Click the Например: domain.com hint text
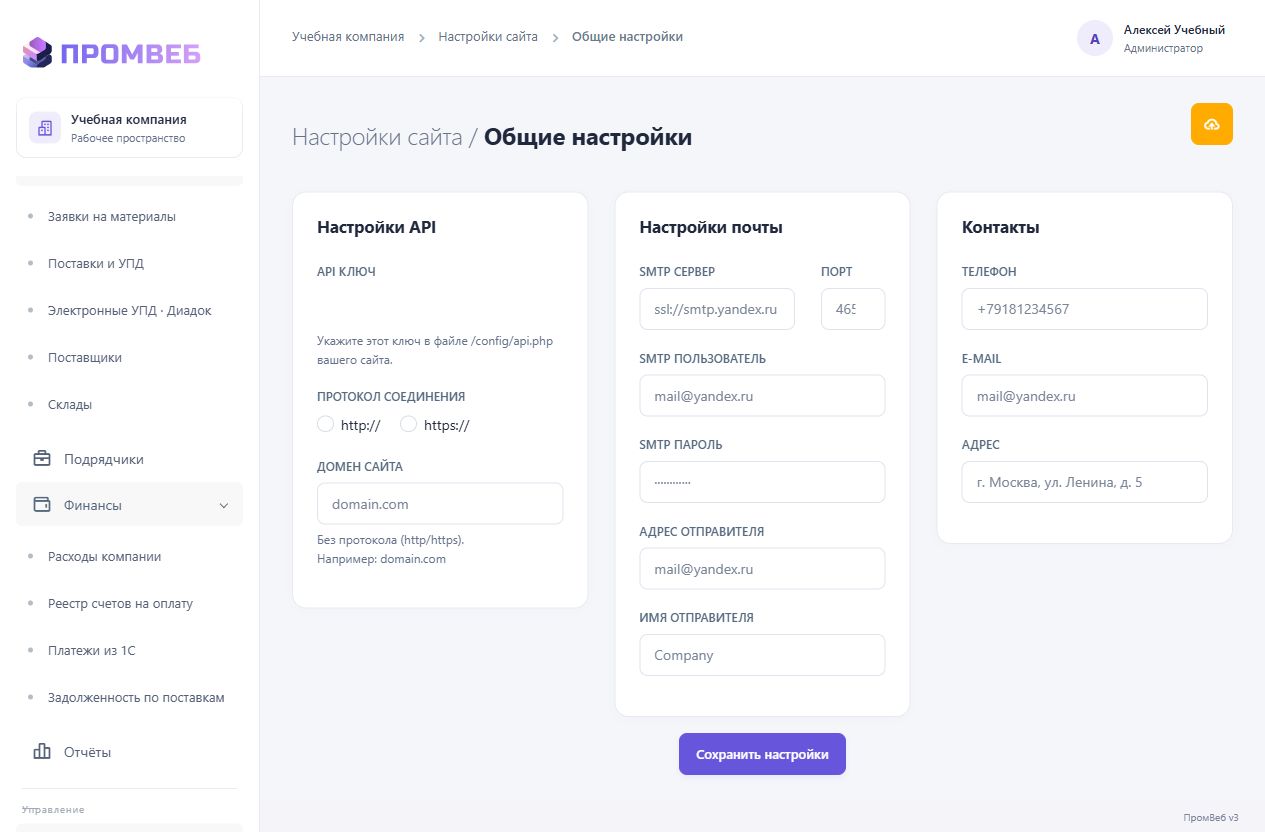This screenshot has width=1265, height=832. pos(381,559)
